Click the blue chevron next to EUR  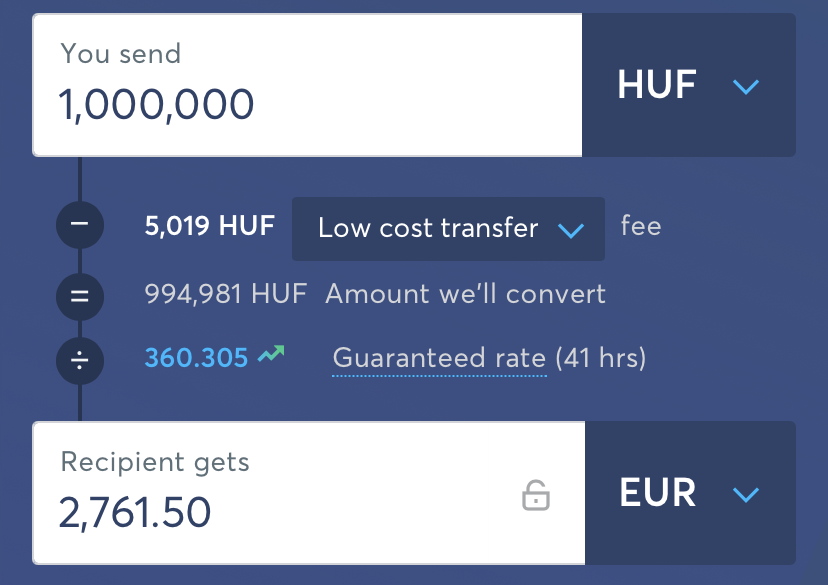(746, 494)
